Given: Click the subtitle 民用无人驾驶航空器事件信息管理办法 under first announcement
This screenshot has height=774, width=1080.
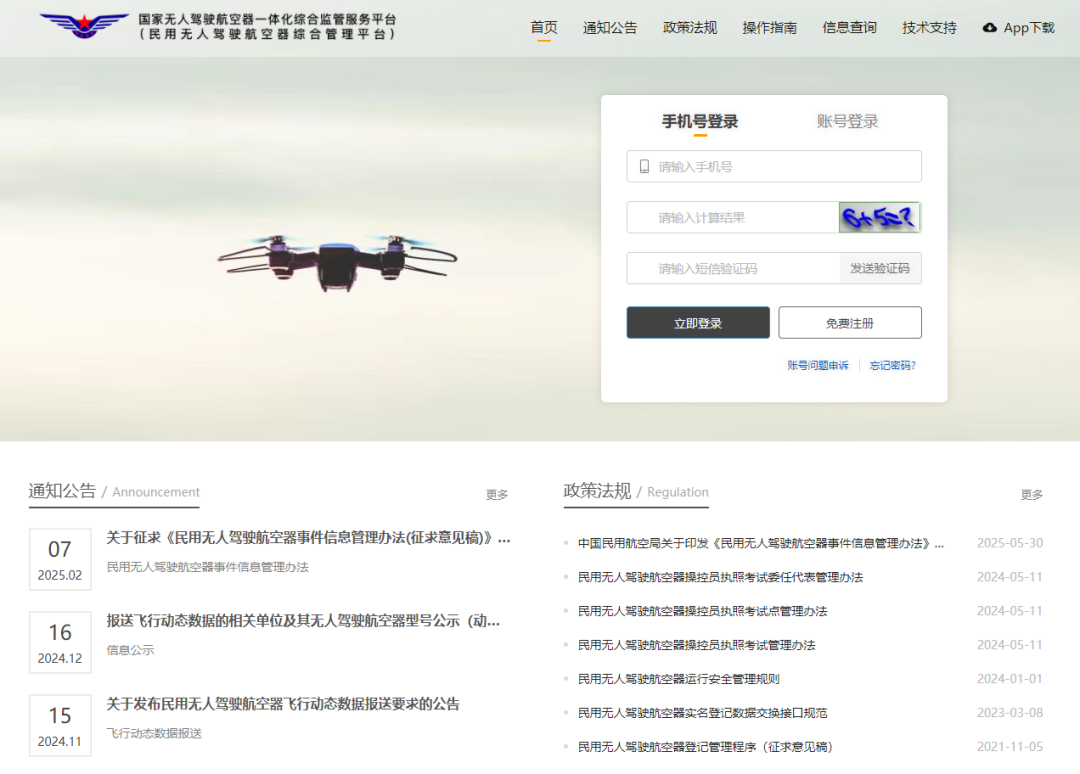Looking at the screenshot, I should pyautogui.click(x=207, y=567).
